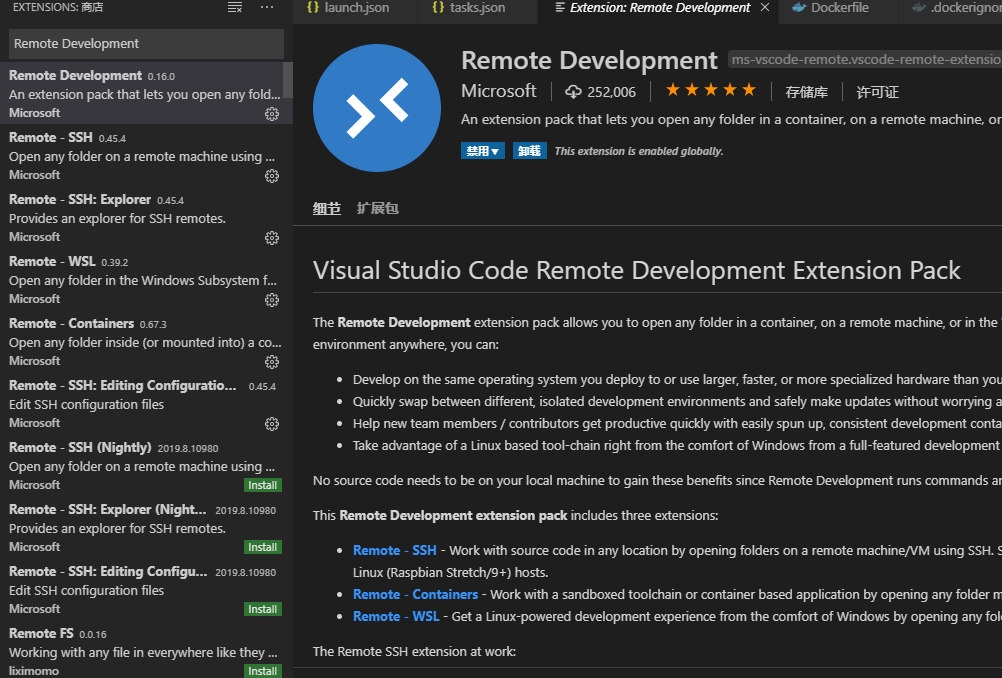
Task: Install the Remote FS extension
Action: (x=263, y=670)
